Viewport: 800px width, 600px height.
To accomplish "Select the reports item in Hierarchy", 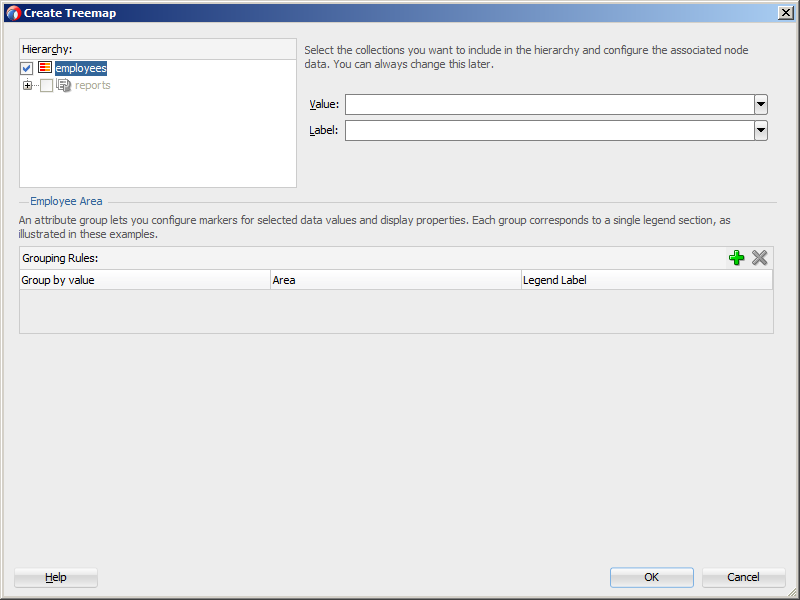I will (x=92, y=85).
